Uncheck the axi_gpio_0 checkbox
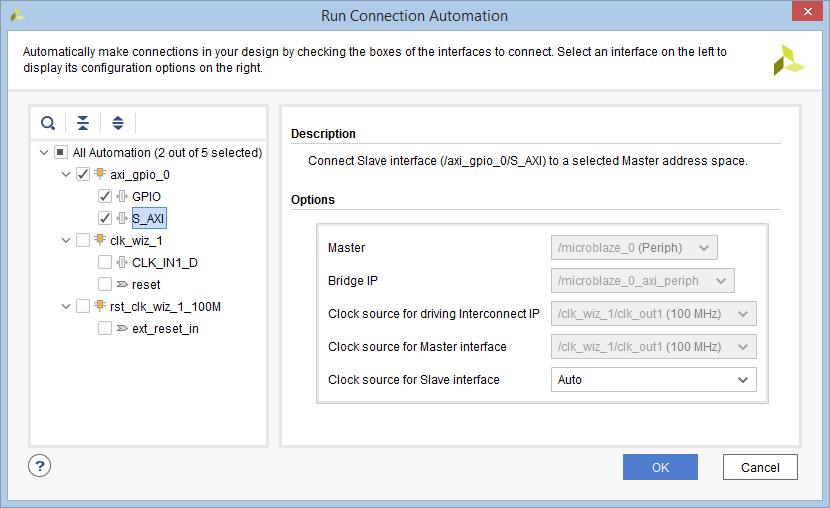Screen dimensions: 830x508 click(83, 174)
